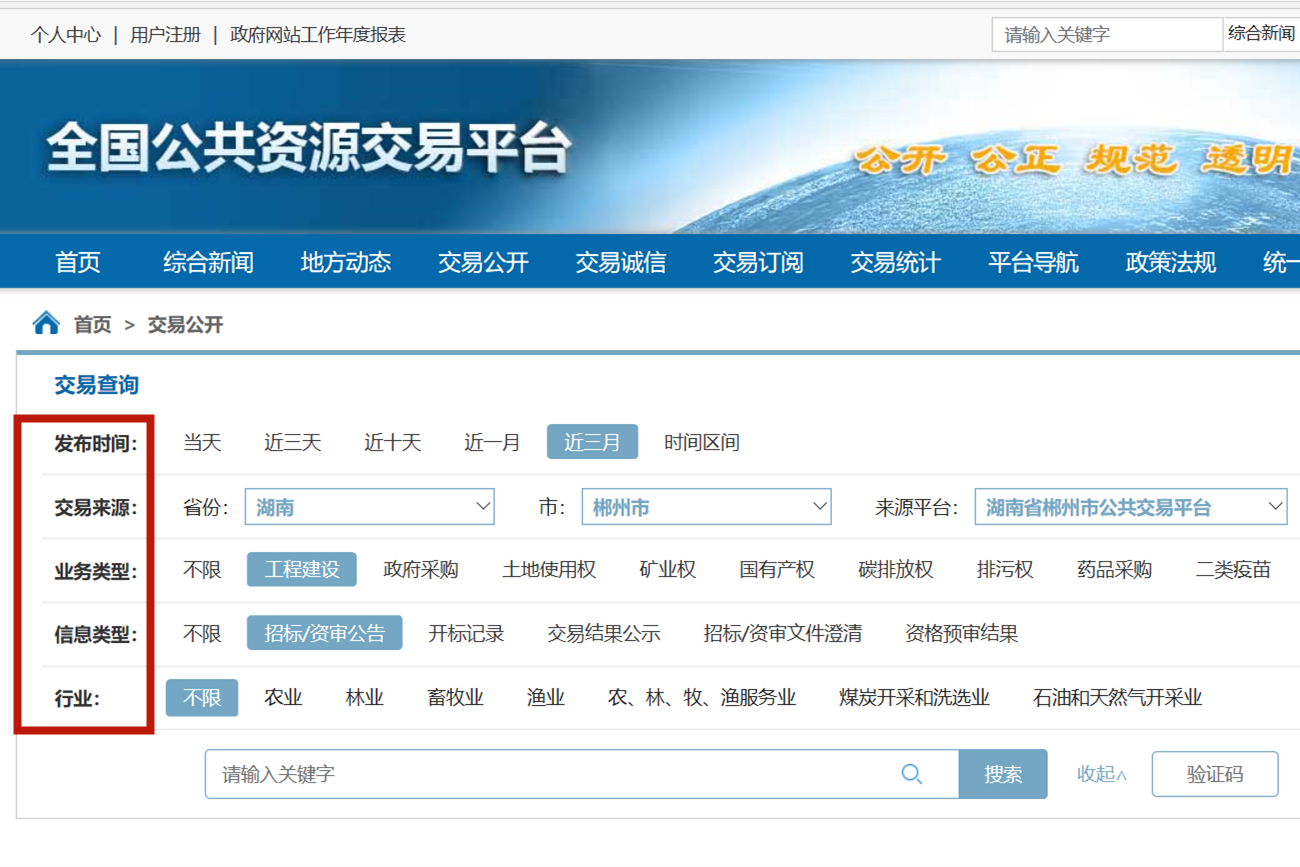Open 用户注册 link
The width and height of the screenshot is (1300, 867).
point(165,35)
